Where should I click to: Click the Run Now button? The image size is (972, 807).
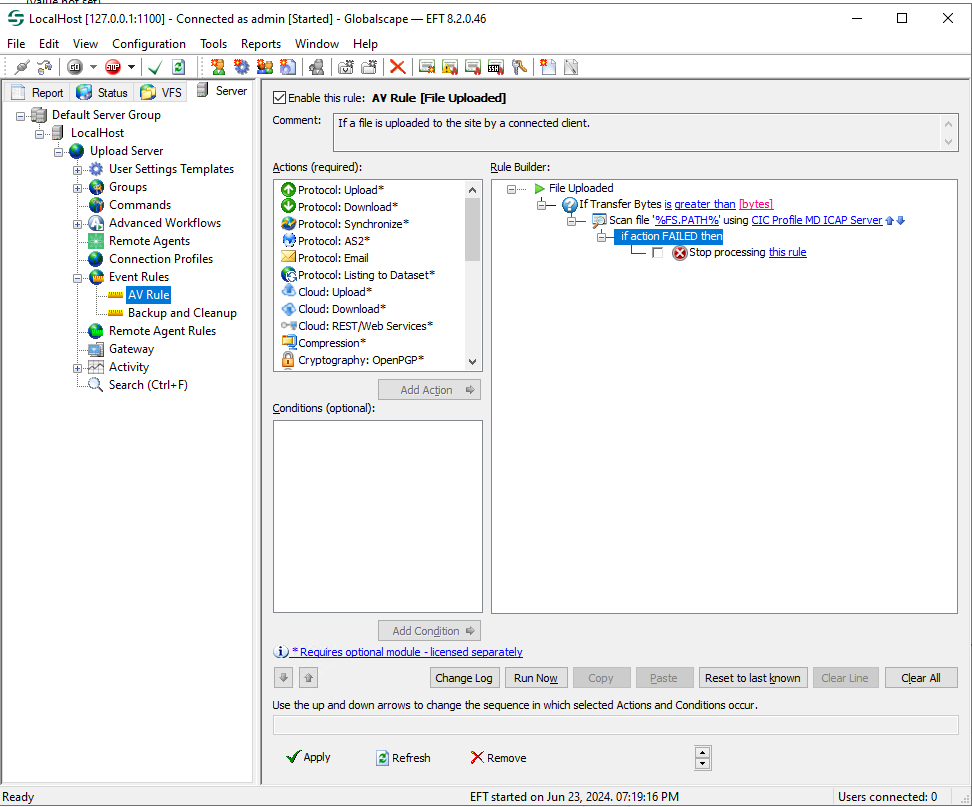coord(536,677)
